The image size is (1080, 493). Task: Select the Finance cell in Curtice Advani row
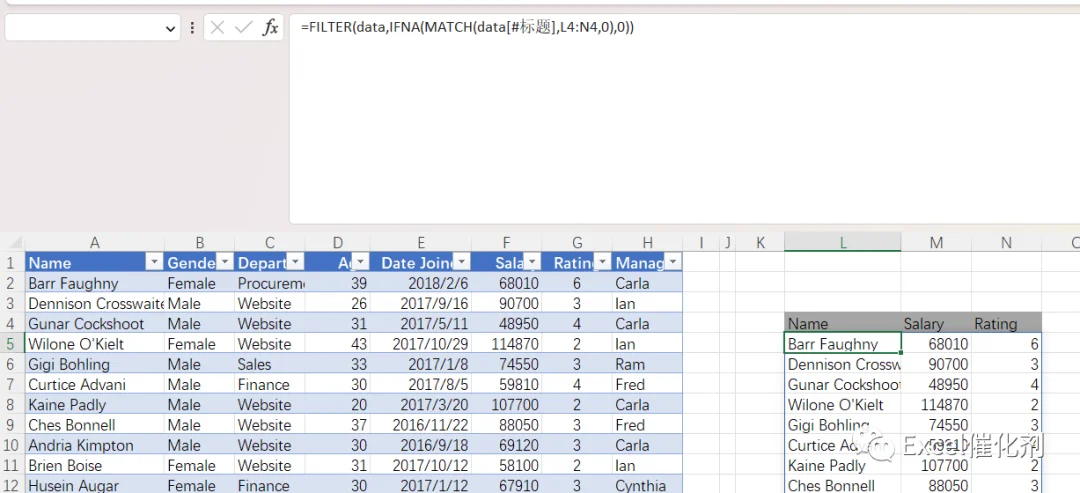coord(269,384)
